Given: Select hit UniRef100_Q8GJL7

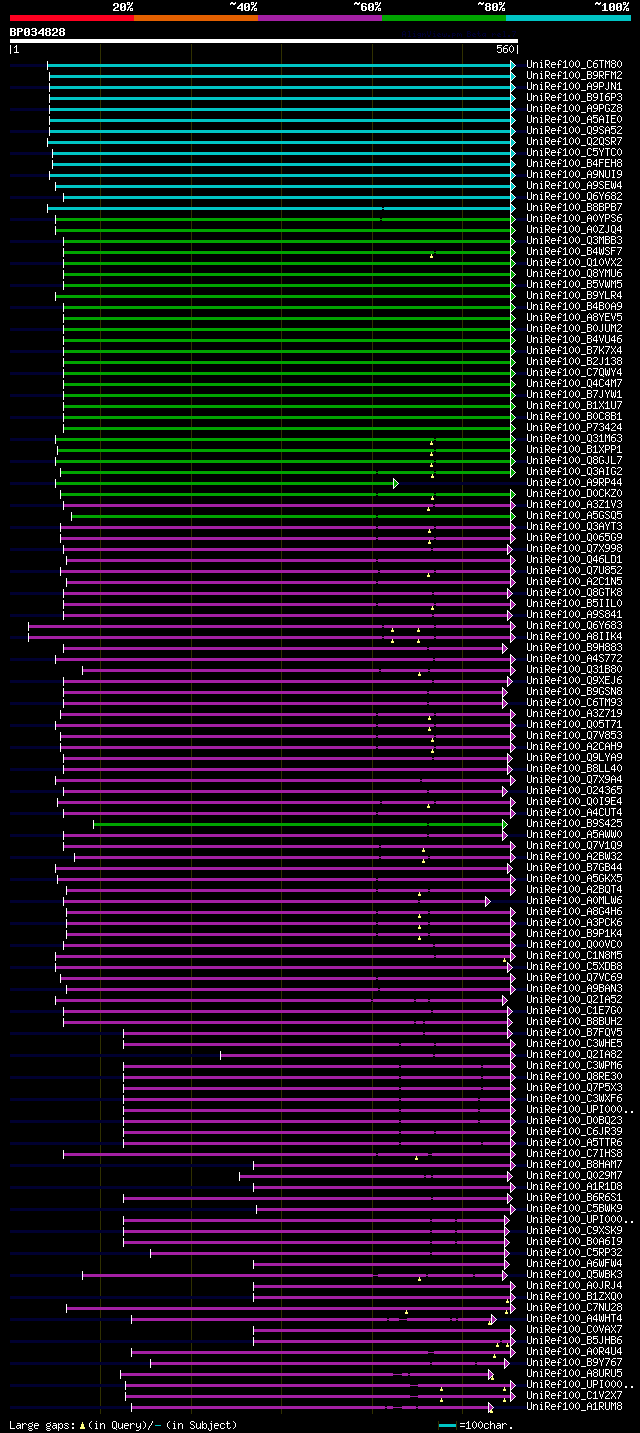Looking at the screenshot, I should tap(574, 460).
